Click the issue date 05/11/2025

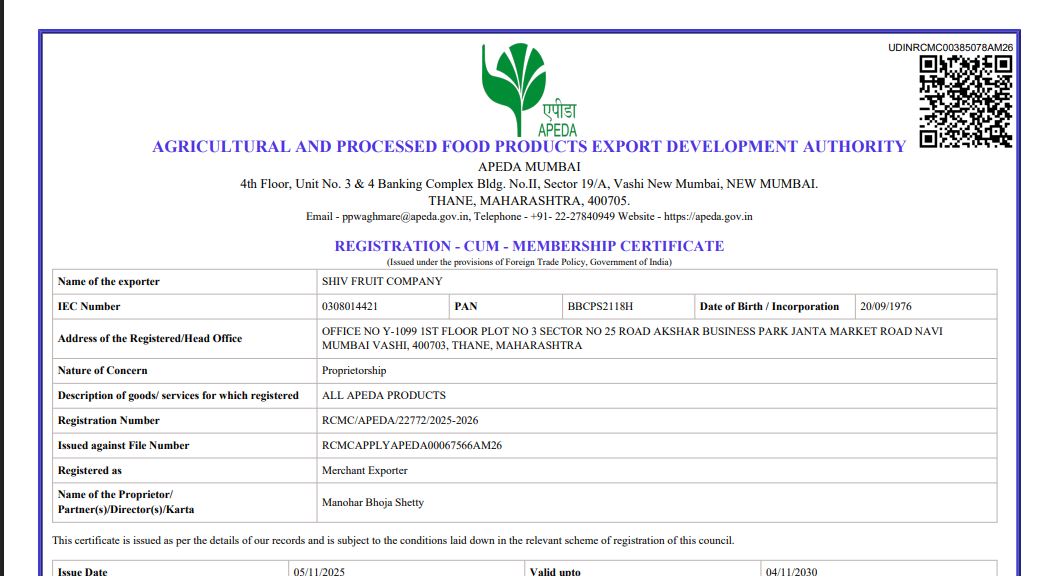[x=318, y=571]
